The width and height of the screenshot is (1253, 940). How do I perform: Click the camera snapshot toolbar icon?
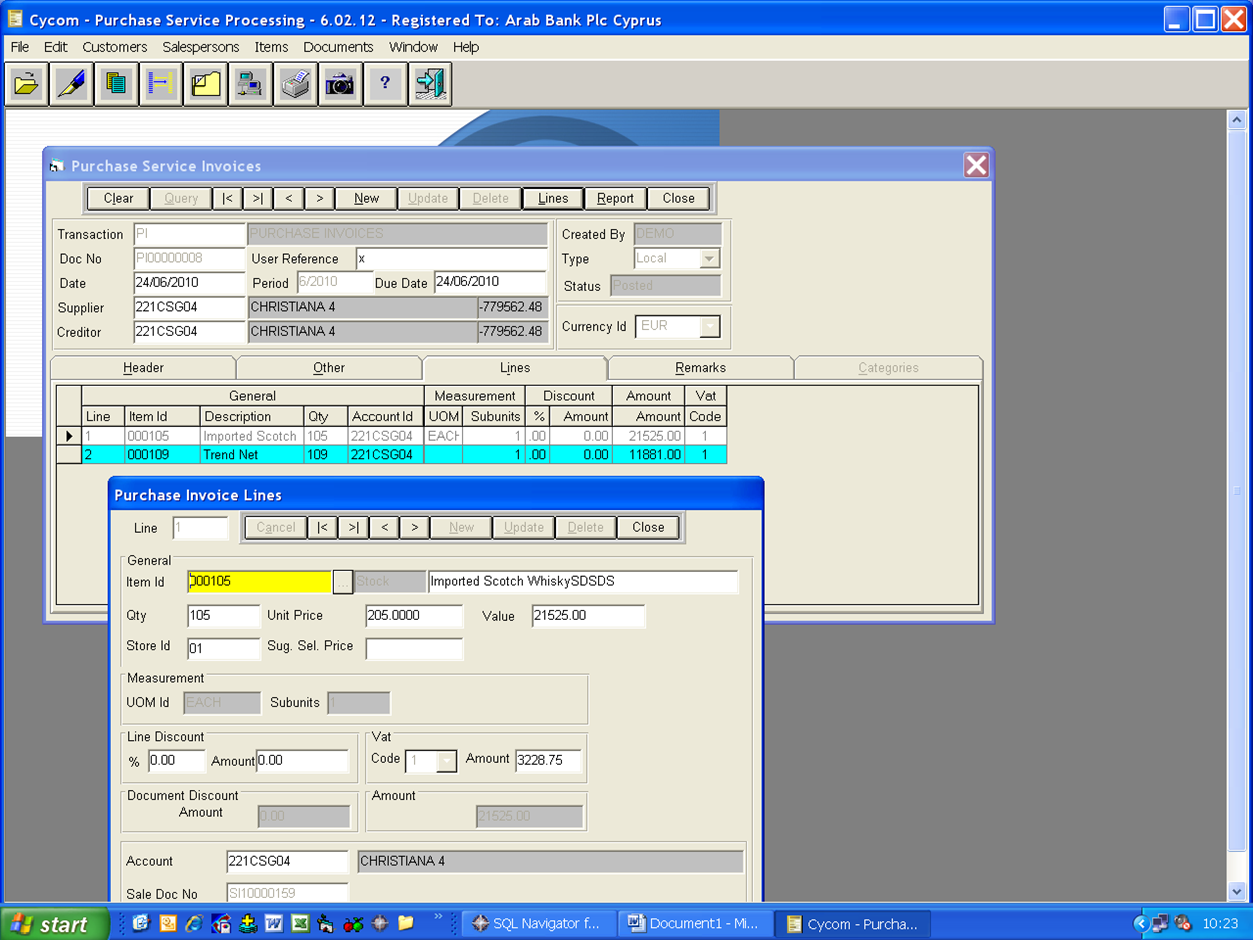(x=340, y=85)
